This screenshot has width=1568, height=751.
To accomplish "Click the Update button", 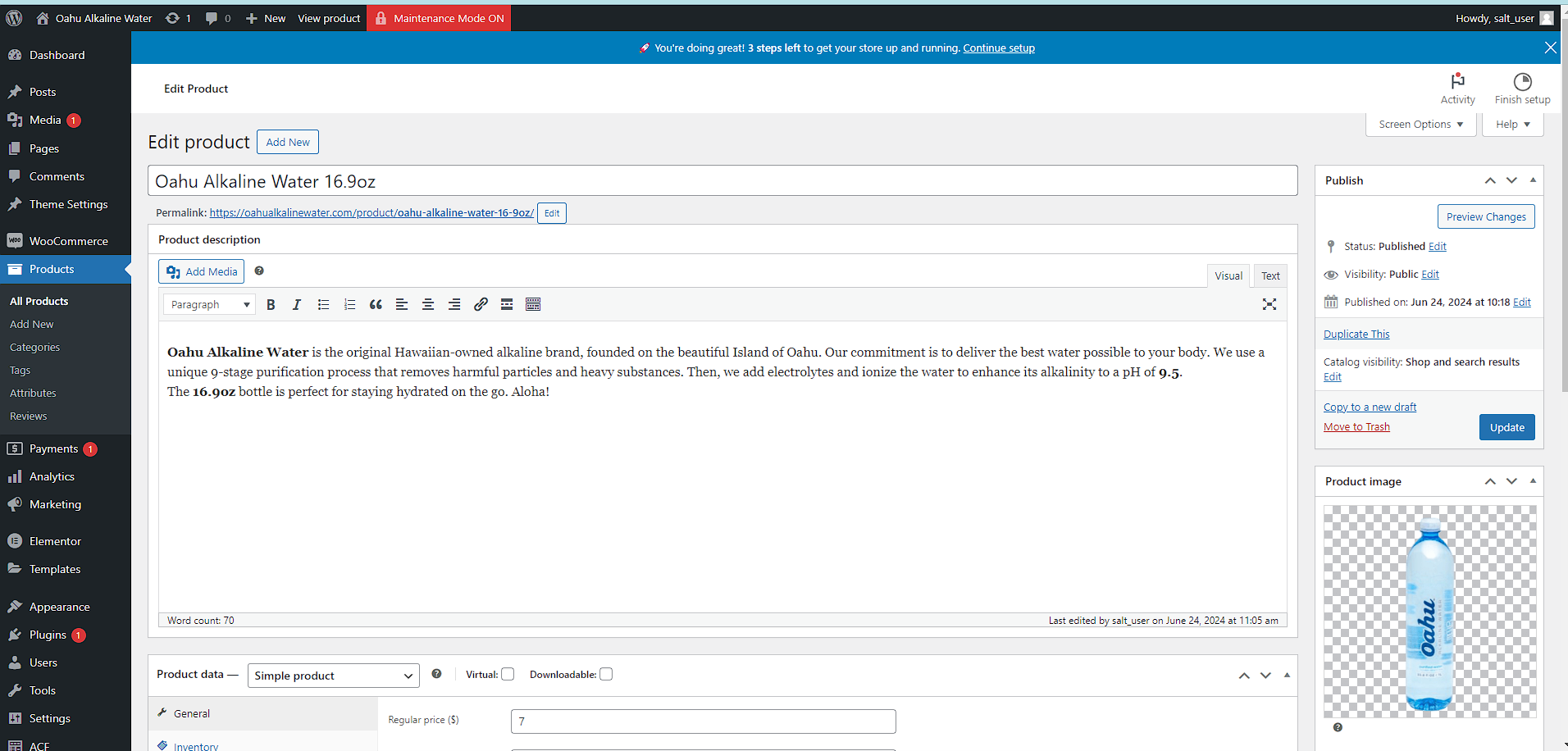I will coord(1506,427).
